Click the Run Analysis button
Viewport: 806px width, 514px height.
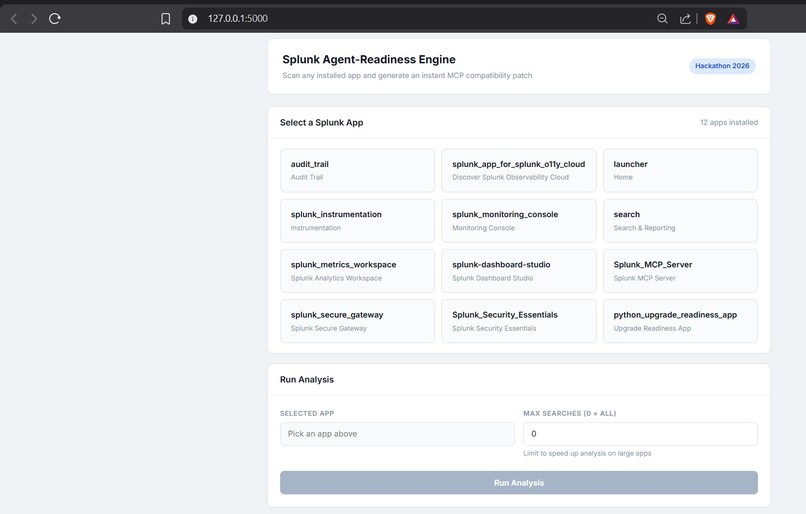(x=519, y=483)
